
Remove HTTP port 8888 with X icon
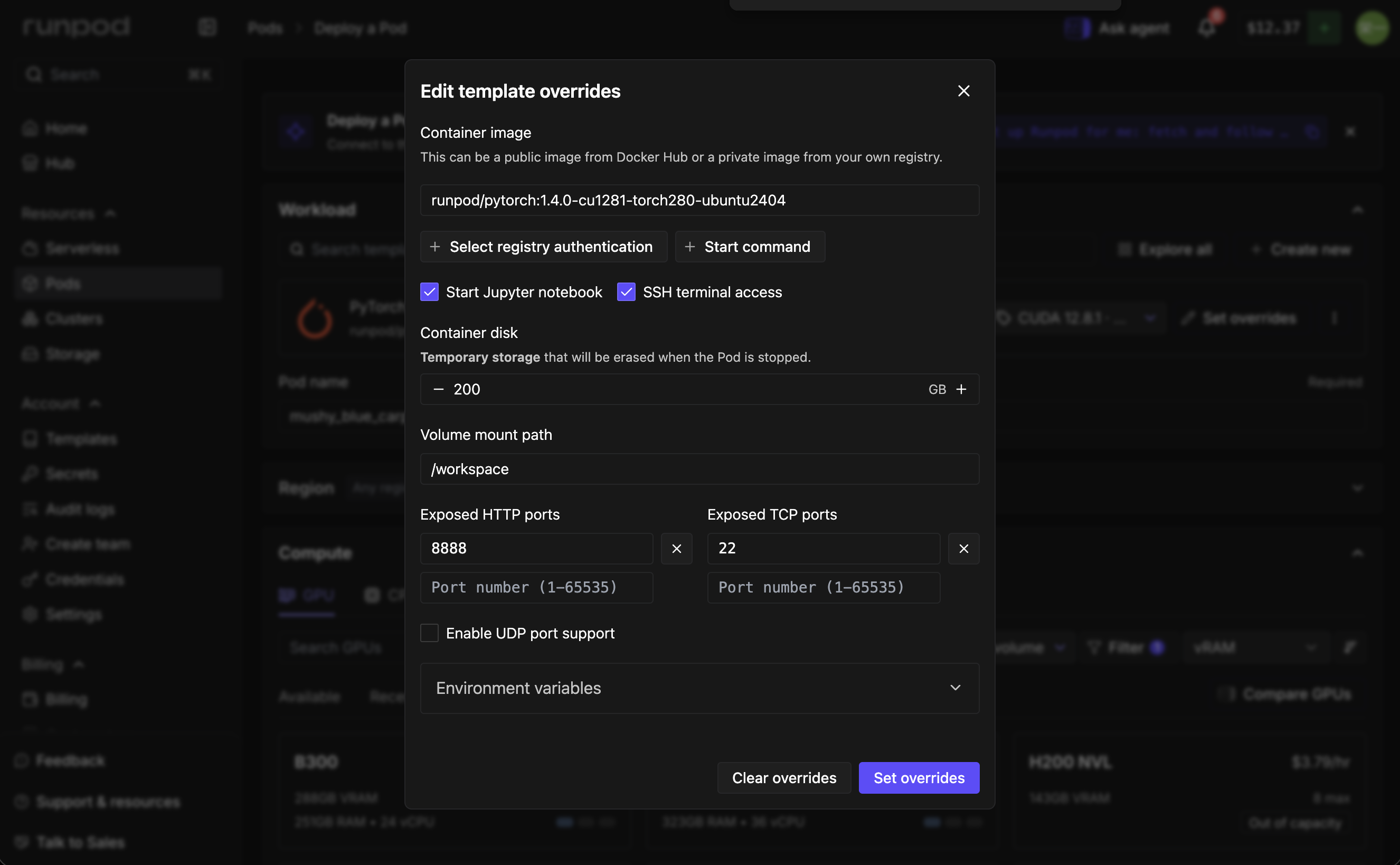(677, 549)
